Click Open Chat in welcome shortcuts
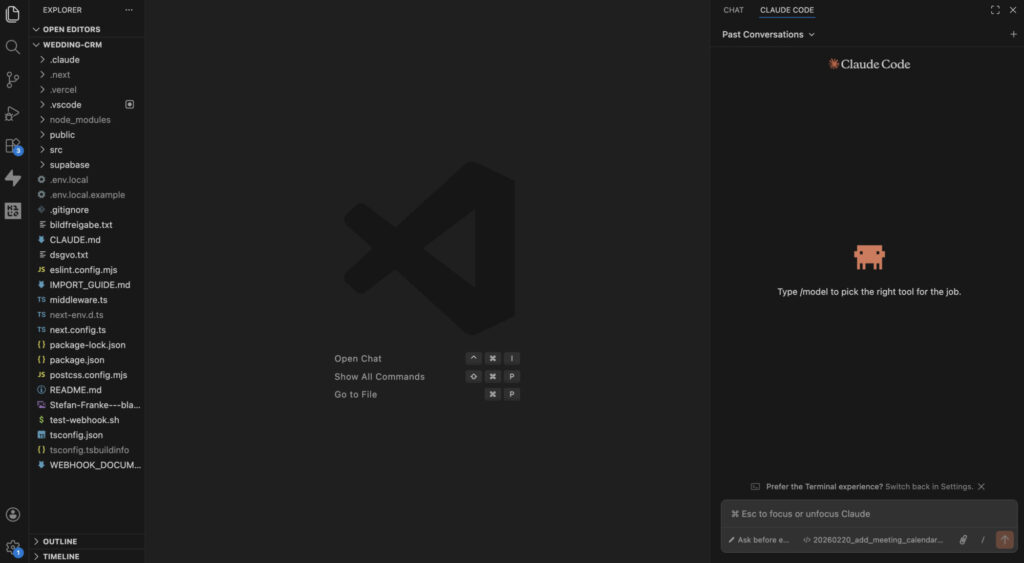 click(358, 359)
